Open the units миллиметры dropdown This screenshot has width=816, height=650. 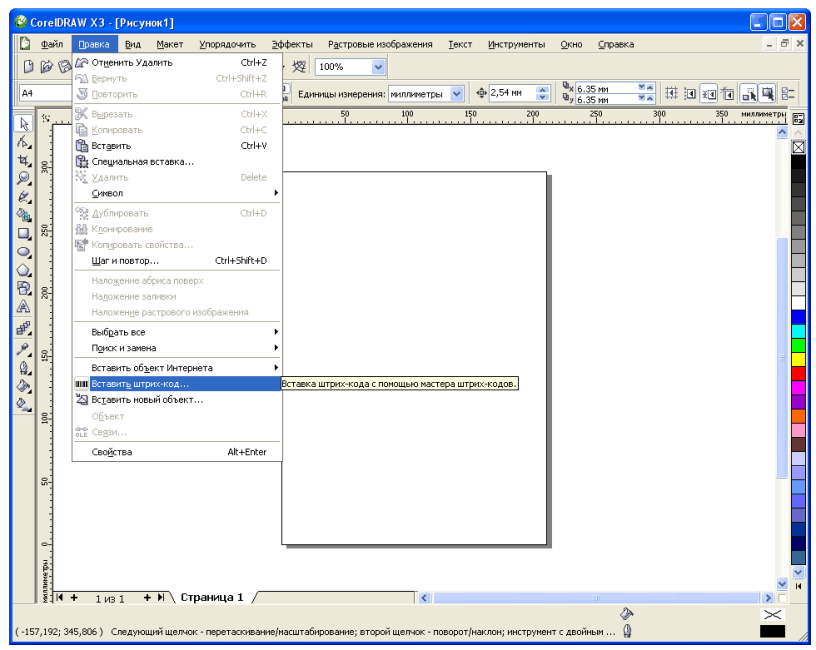click(456, 94)
